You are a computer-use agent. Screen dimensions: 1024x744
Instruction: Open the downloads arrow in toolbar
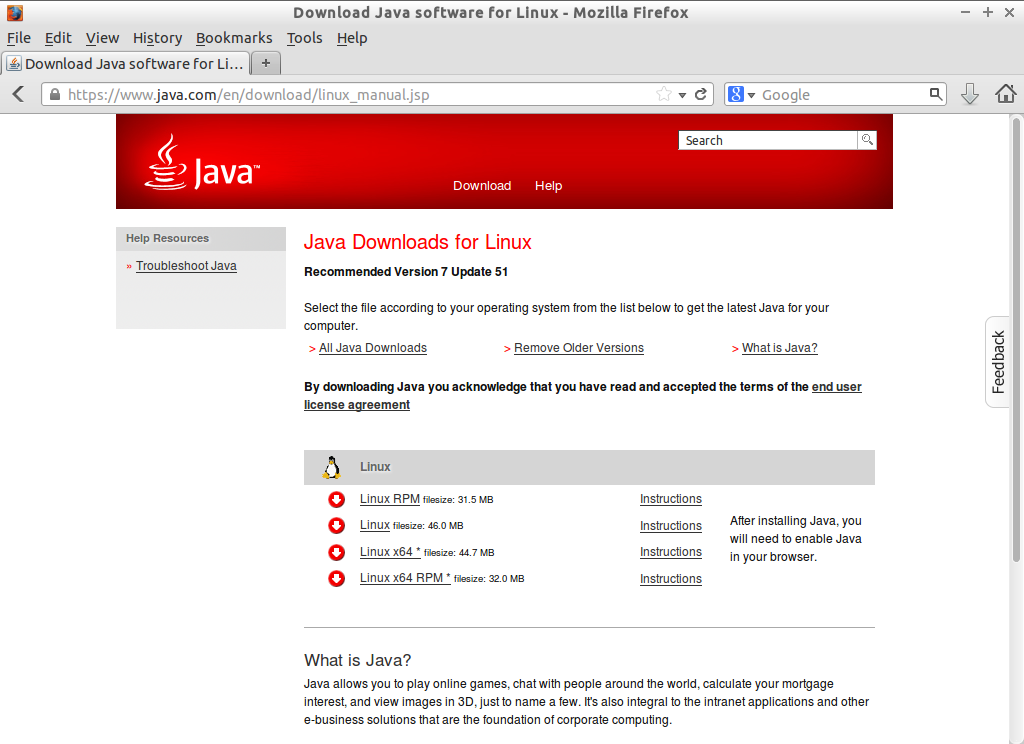[970, 94]
